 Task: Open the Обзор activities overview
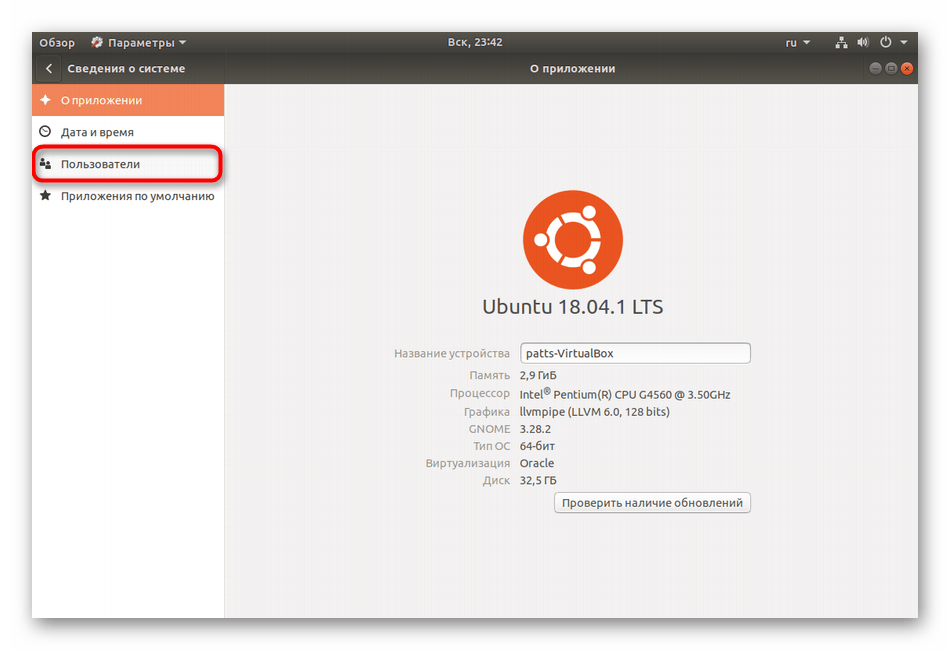click(57, 43)
